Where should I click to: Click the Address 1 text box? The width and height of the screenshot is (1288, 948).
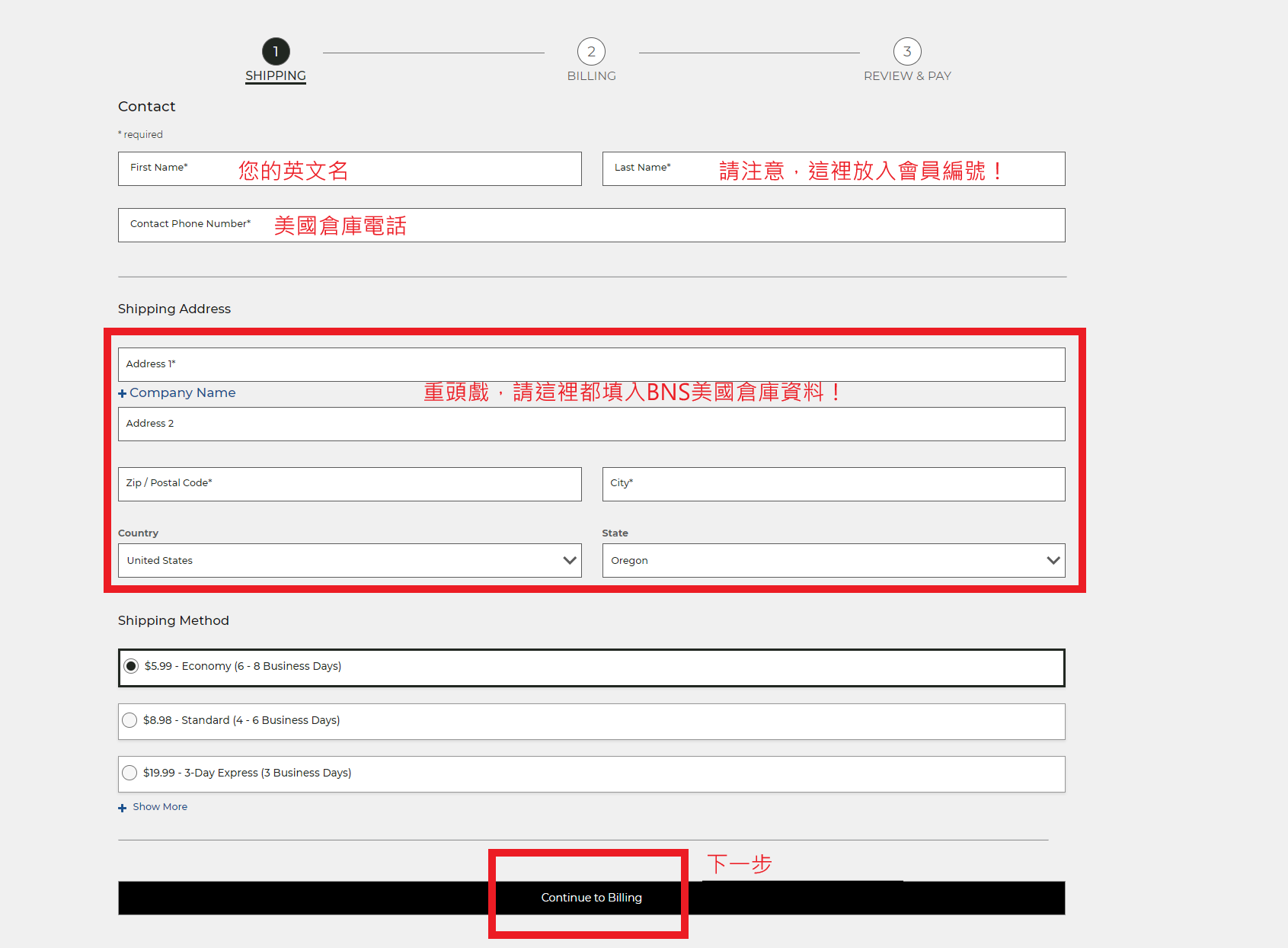tap(591, 365)
